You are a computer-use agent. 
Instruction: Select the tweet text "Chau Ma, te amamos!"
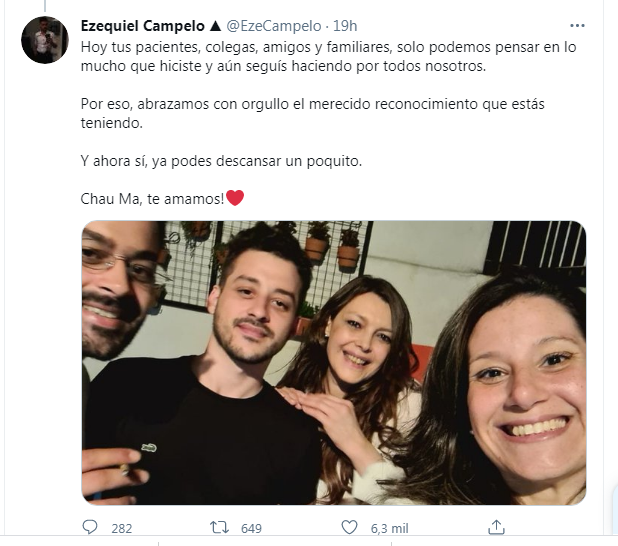tap(152, 199)
